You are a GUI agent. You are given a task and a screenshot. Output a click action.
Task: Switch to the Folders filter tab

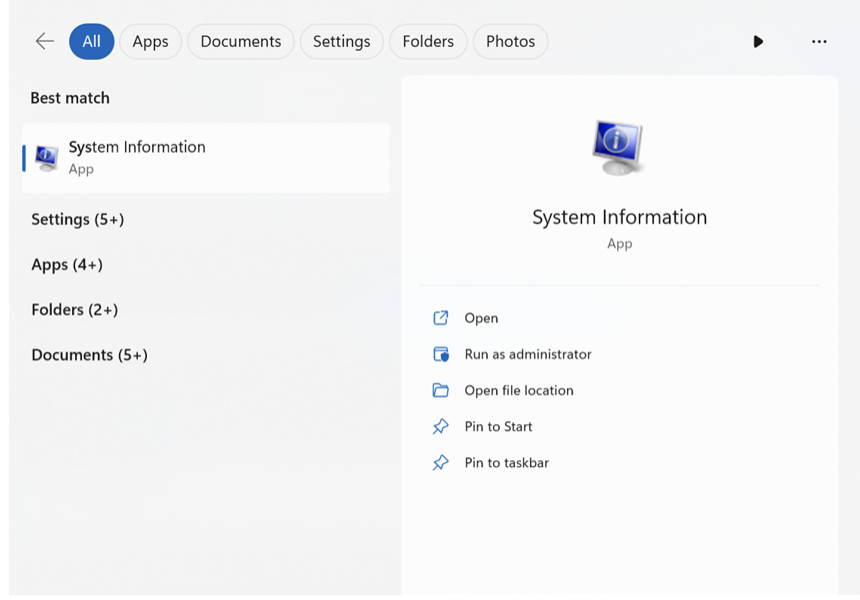(428, 42)
